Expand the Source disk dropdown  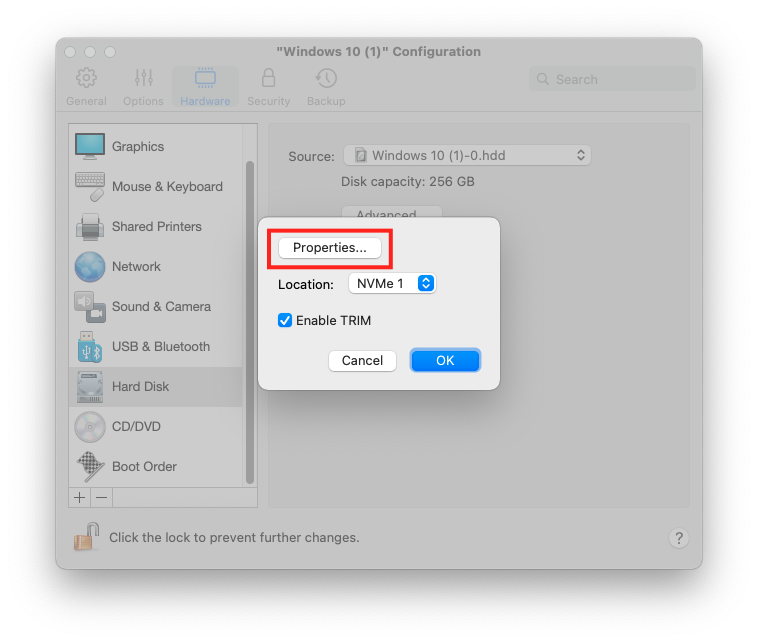(467, 156)
